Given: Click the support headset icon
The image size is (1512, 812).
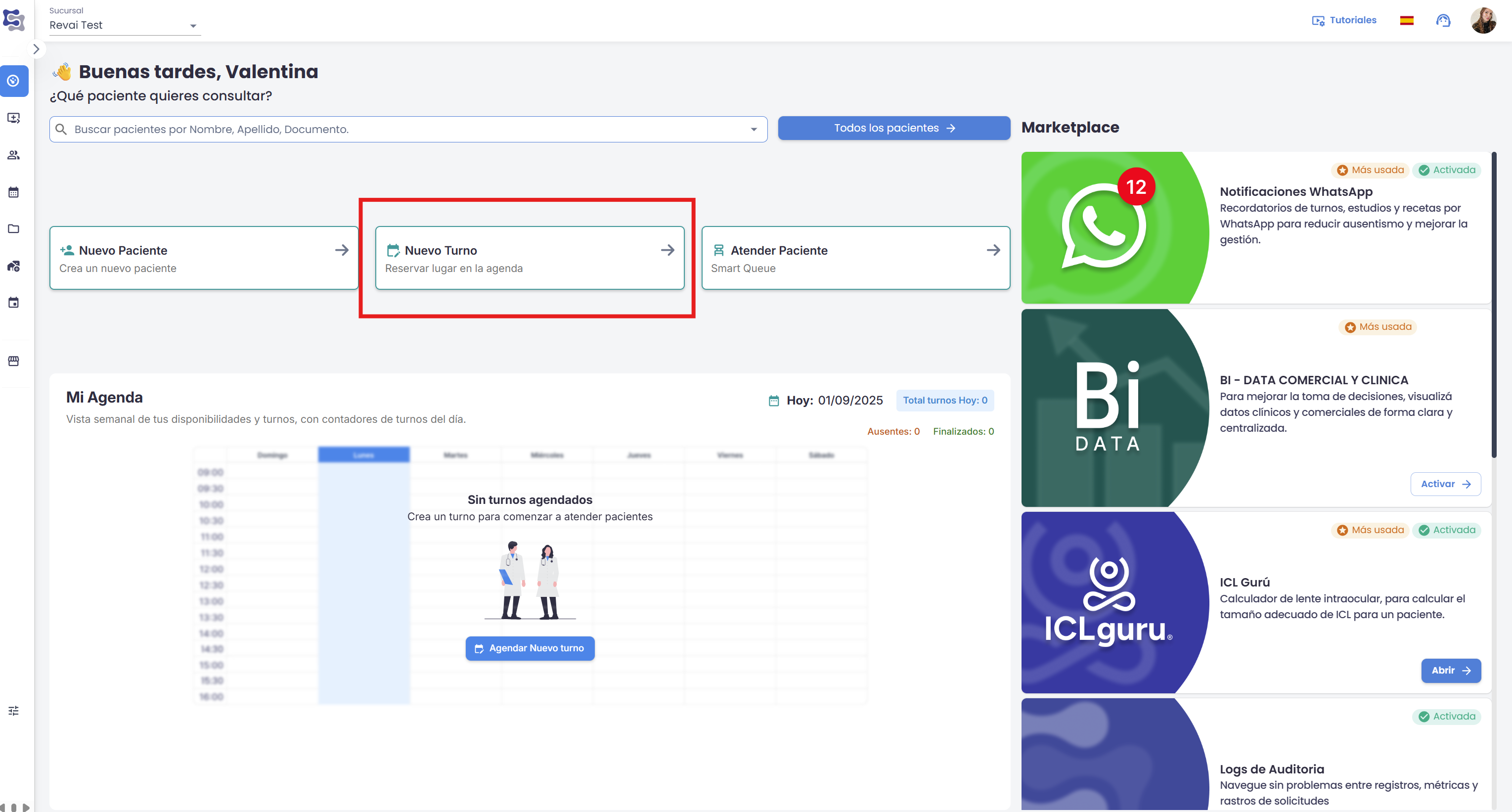Looking at the screenshot, I should [x=1443, y=21].
